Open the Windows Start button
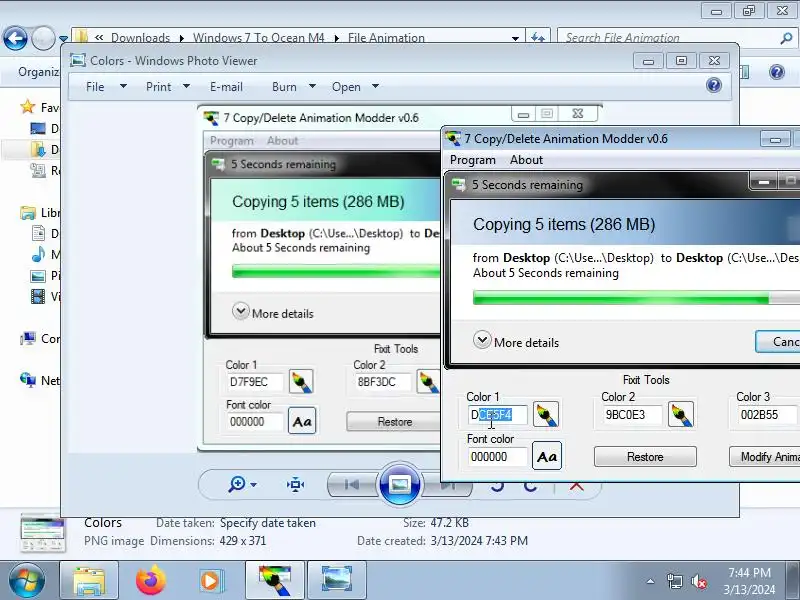Viewport: 800px width, 600px height. [x=26, y=581]
